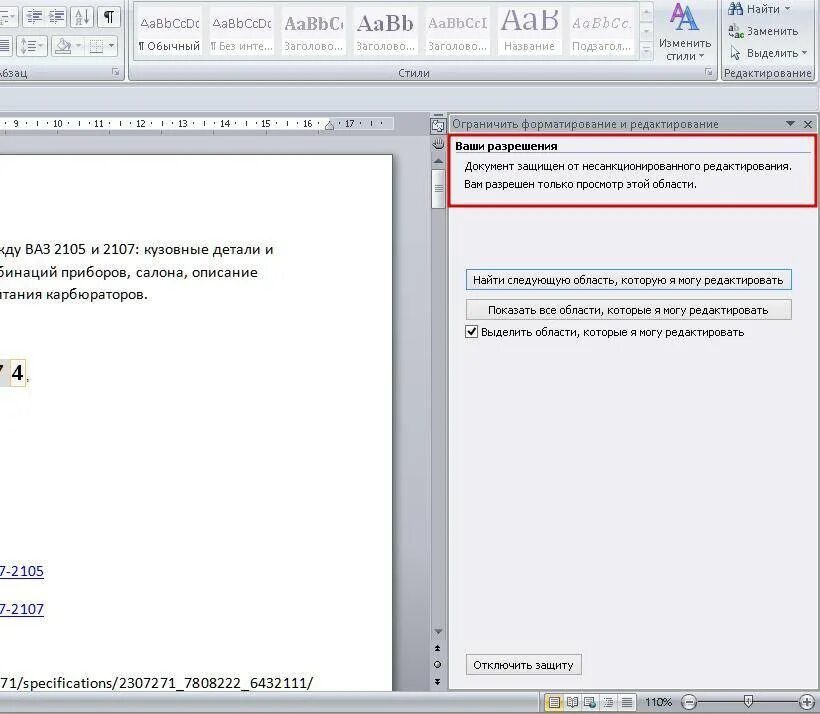Screen dimensions: 820x714
Task: Open the shading color dropdown arrow
Action: click(x=78, y=46)
